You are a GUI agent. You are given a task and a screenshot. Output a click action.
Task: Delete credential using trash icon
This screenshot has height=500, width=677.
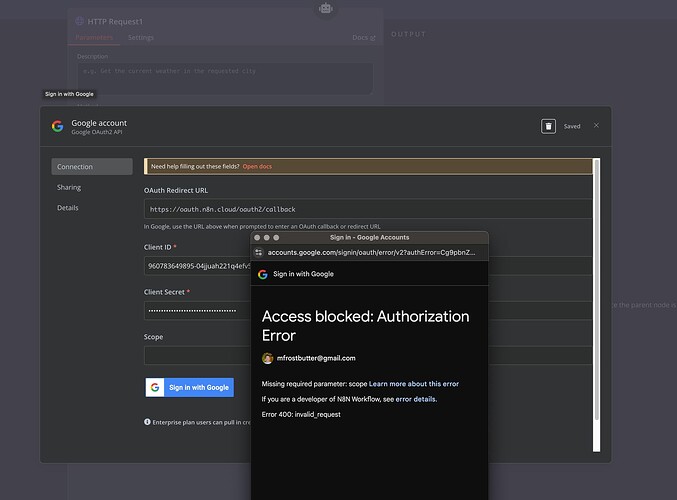[x=548, y=127]
